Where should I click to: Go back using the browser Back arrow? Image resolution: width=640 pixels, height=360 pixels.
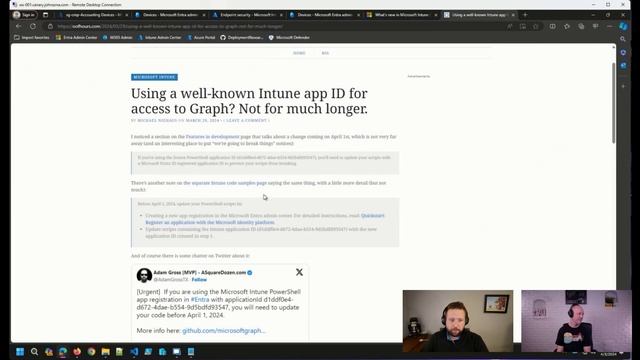pyautogui.click(x=18, y=26)
